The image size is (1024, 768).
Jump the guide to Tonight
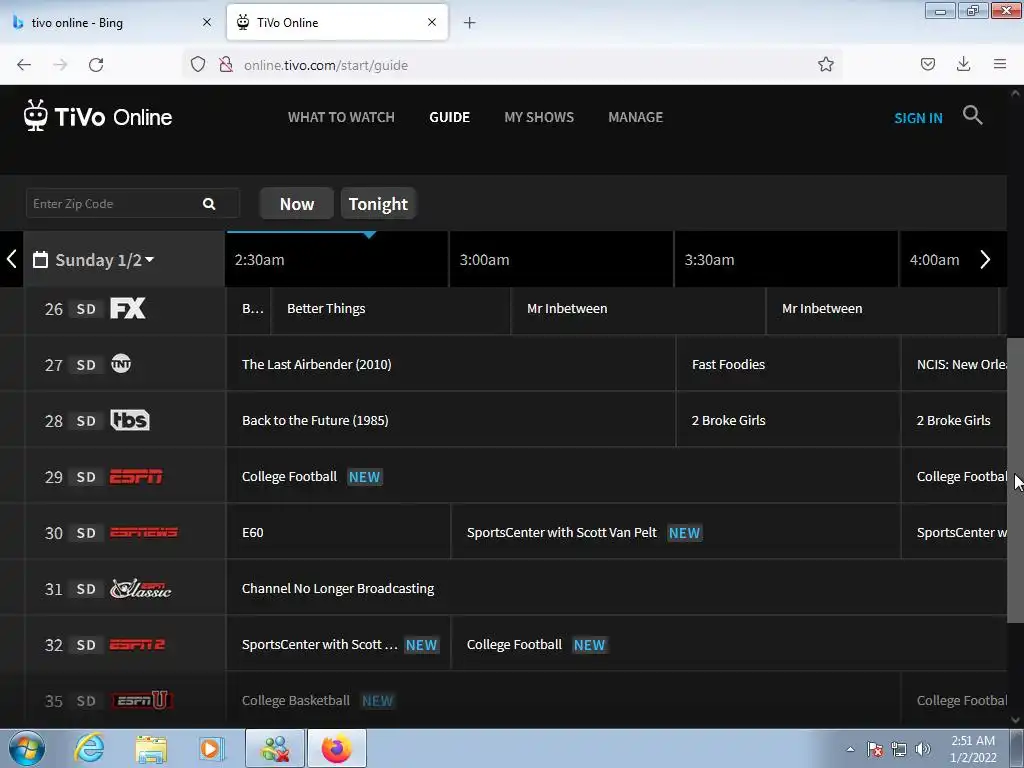click(x=378, y=204)
